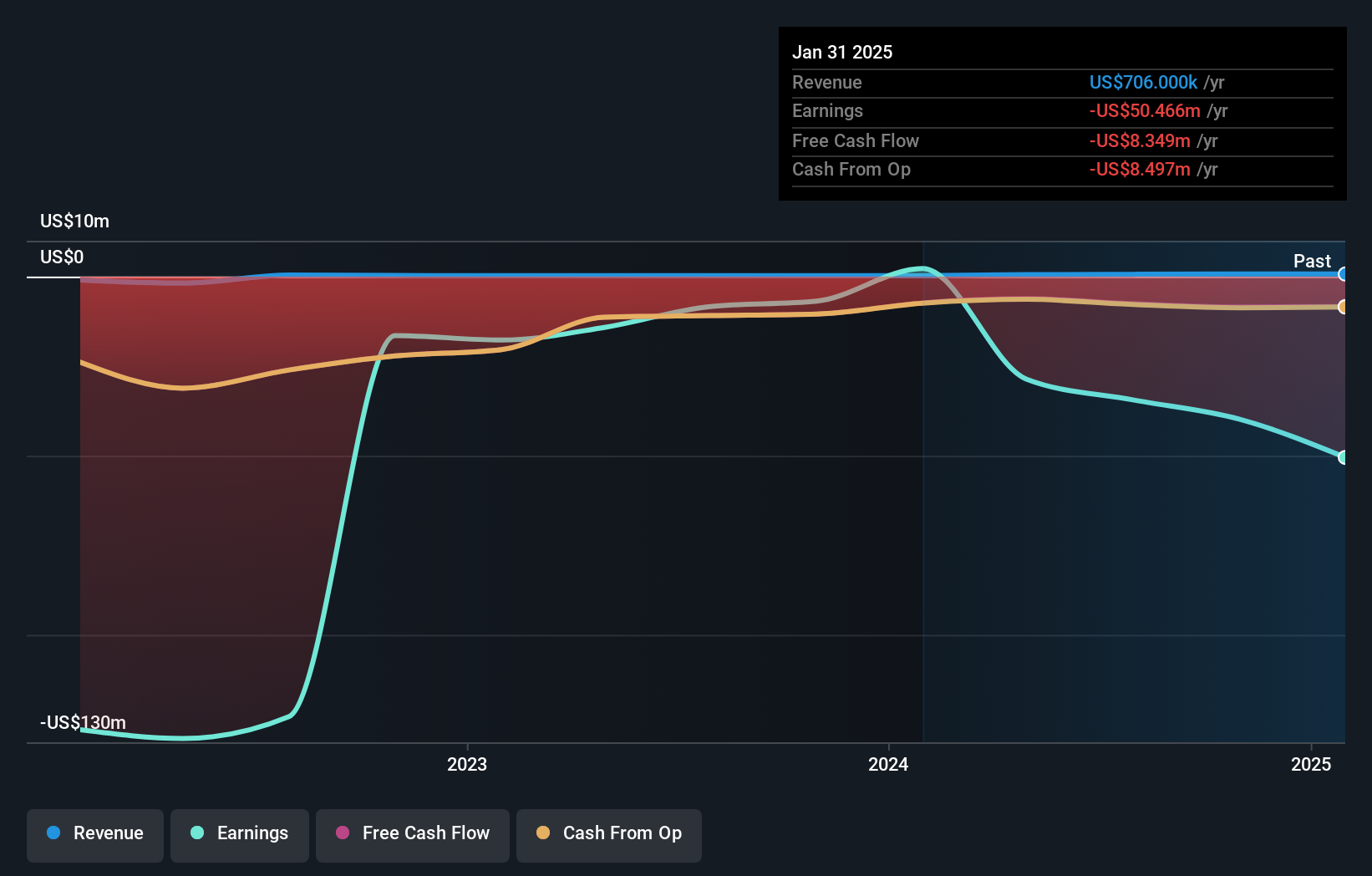Click the Jan 31 2025 tooltip date
Image resolution: width=1372 pixels, height=876 pixels.
842,53
